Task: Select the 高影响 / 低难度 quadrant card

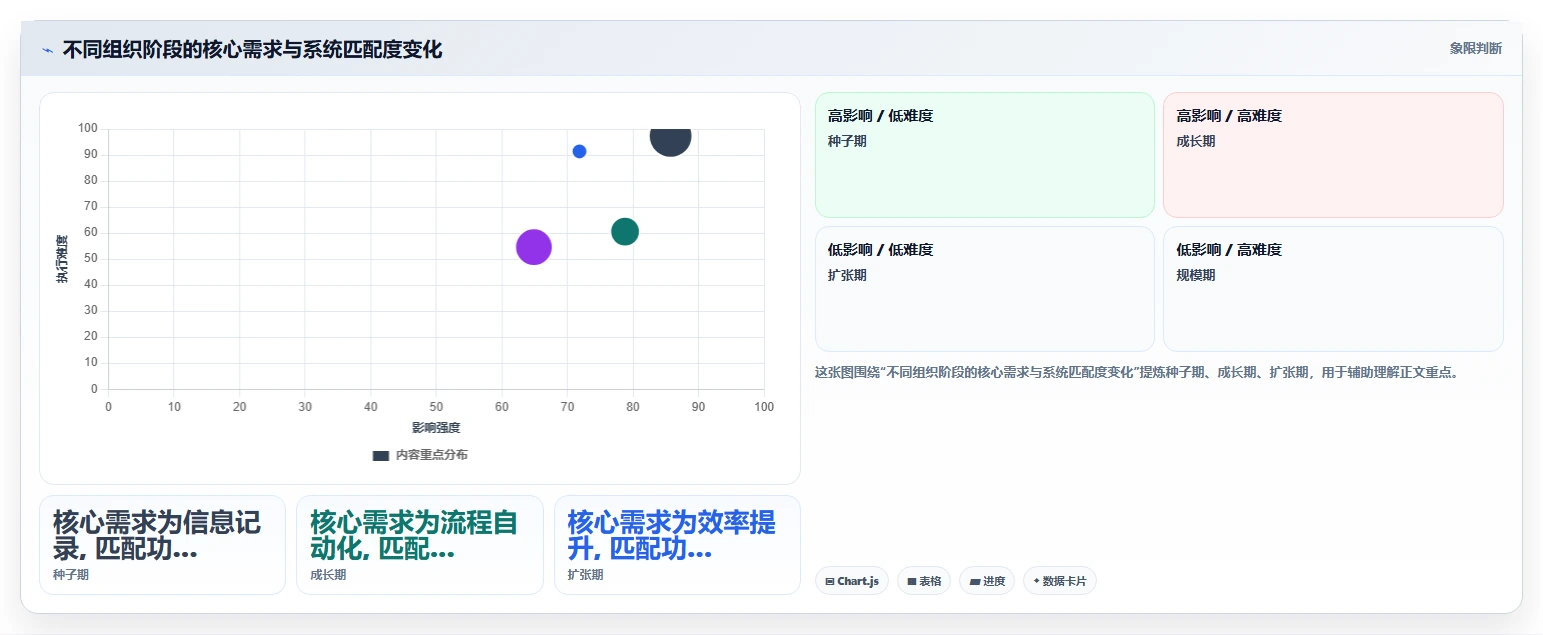Action: [x=984, y=155]
